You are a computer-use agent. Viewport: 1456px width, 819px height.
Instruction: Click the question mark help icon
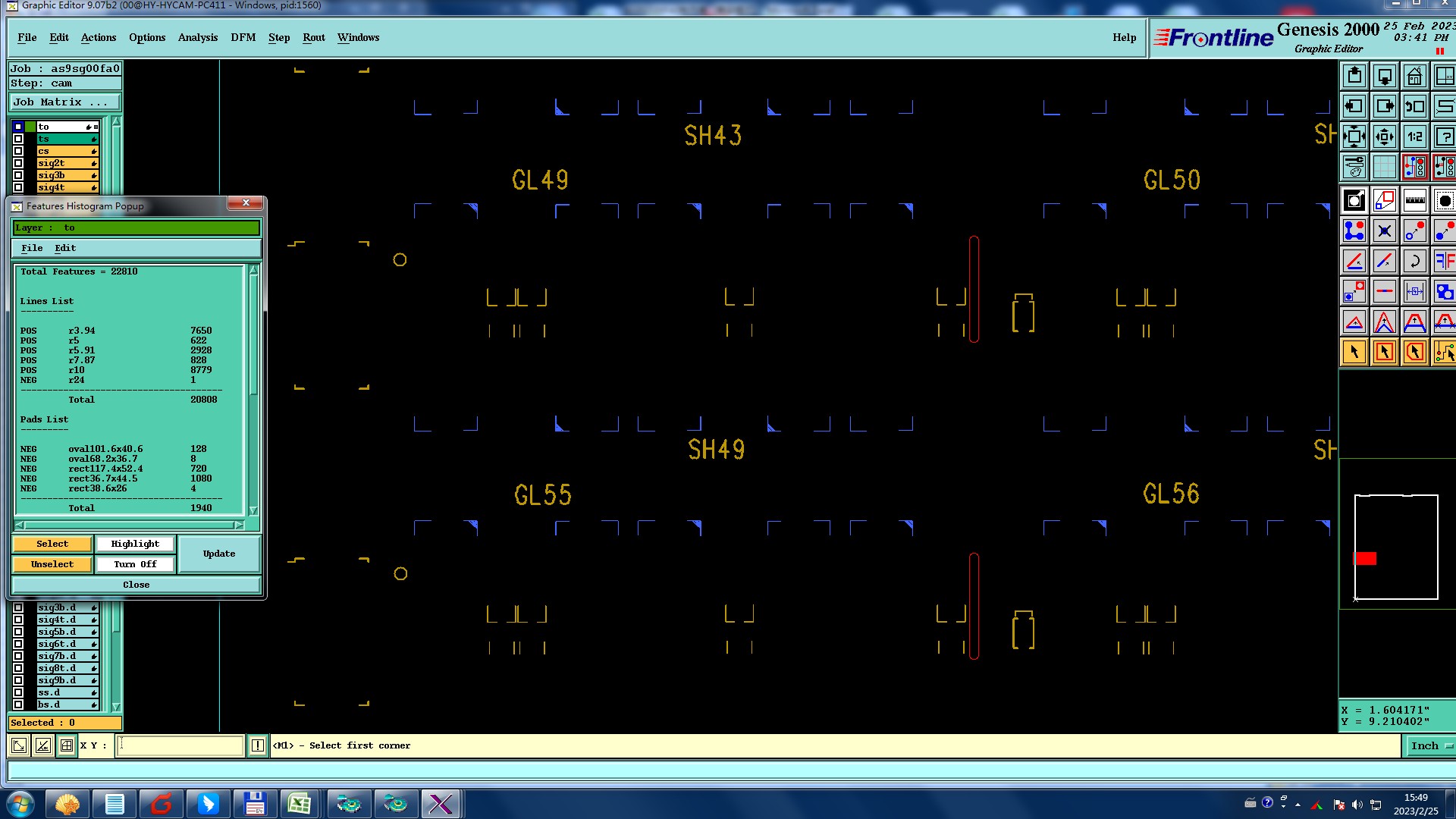click(x=1444, y=137)
